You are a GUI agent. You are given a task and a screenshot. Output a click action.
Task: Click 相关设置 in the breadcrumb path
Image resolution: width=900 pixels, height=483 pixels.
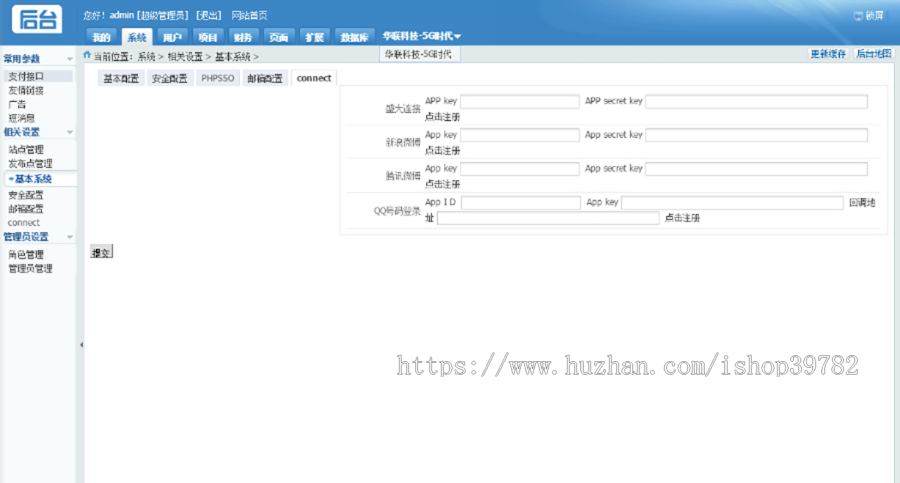click(185, 56)
